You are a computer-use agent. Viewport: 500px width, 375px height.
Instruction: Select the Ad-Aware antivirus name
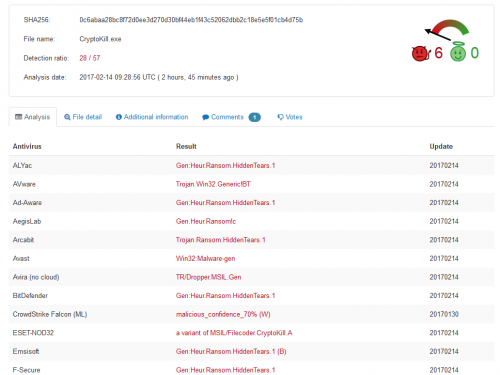tap(27, 203)
